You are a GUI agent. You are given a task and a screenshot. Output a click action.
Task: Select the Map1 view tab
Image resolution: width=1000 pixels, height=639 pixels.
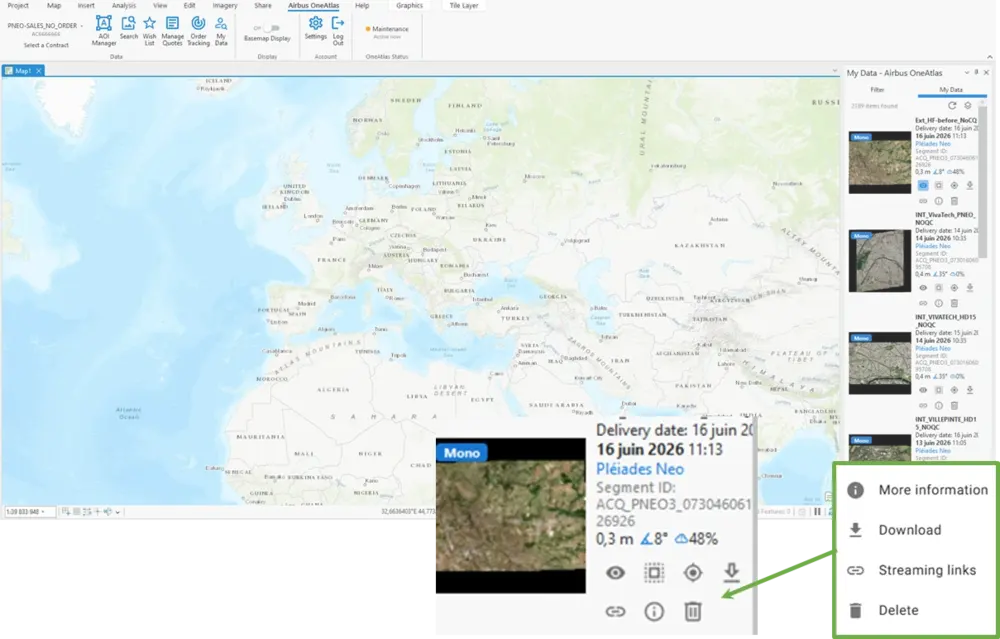[23, 71]
